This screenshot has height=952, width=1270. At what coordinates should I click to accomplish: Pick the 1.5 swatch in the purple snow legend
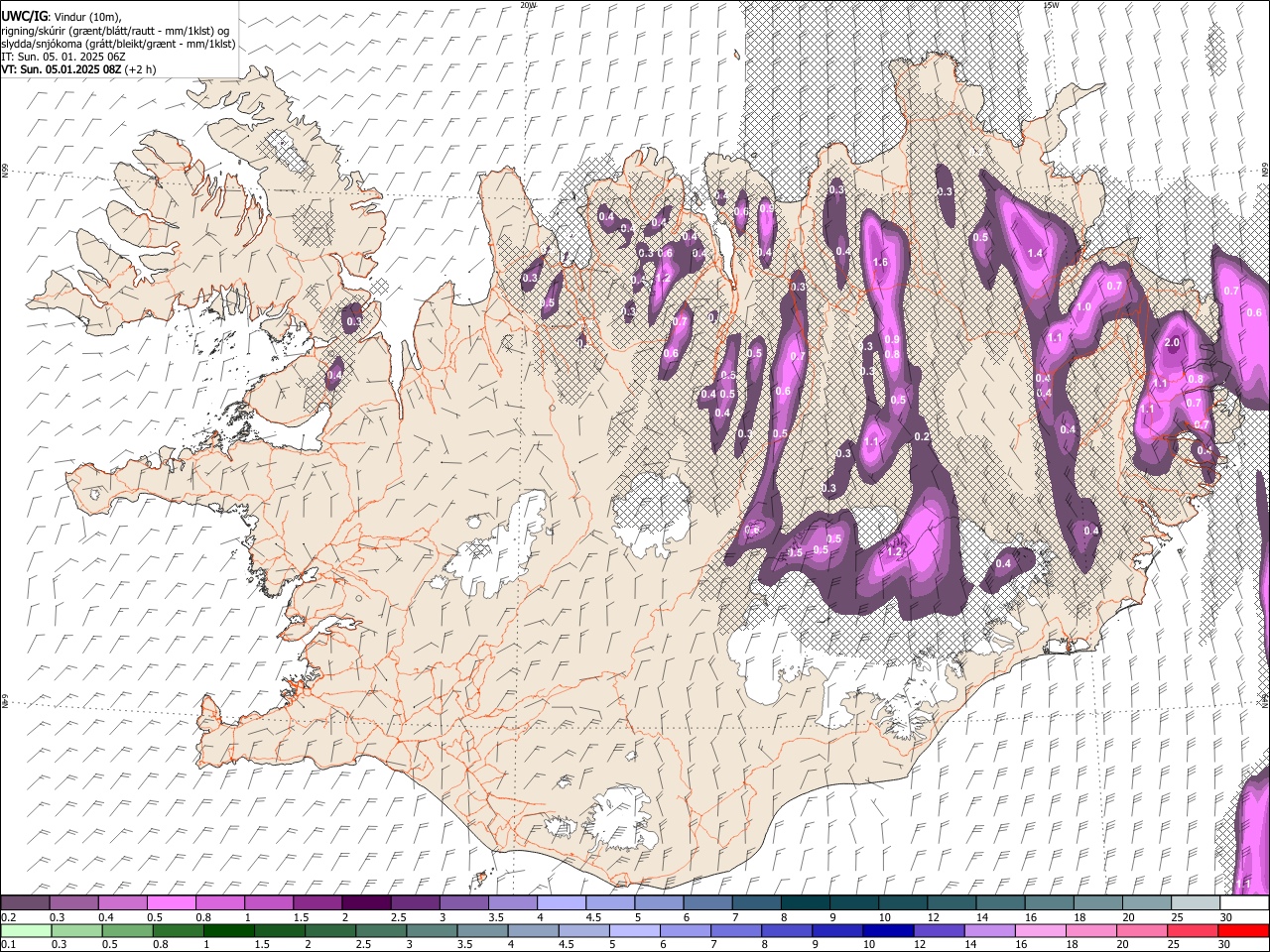point(317,903)
